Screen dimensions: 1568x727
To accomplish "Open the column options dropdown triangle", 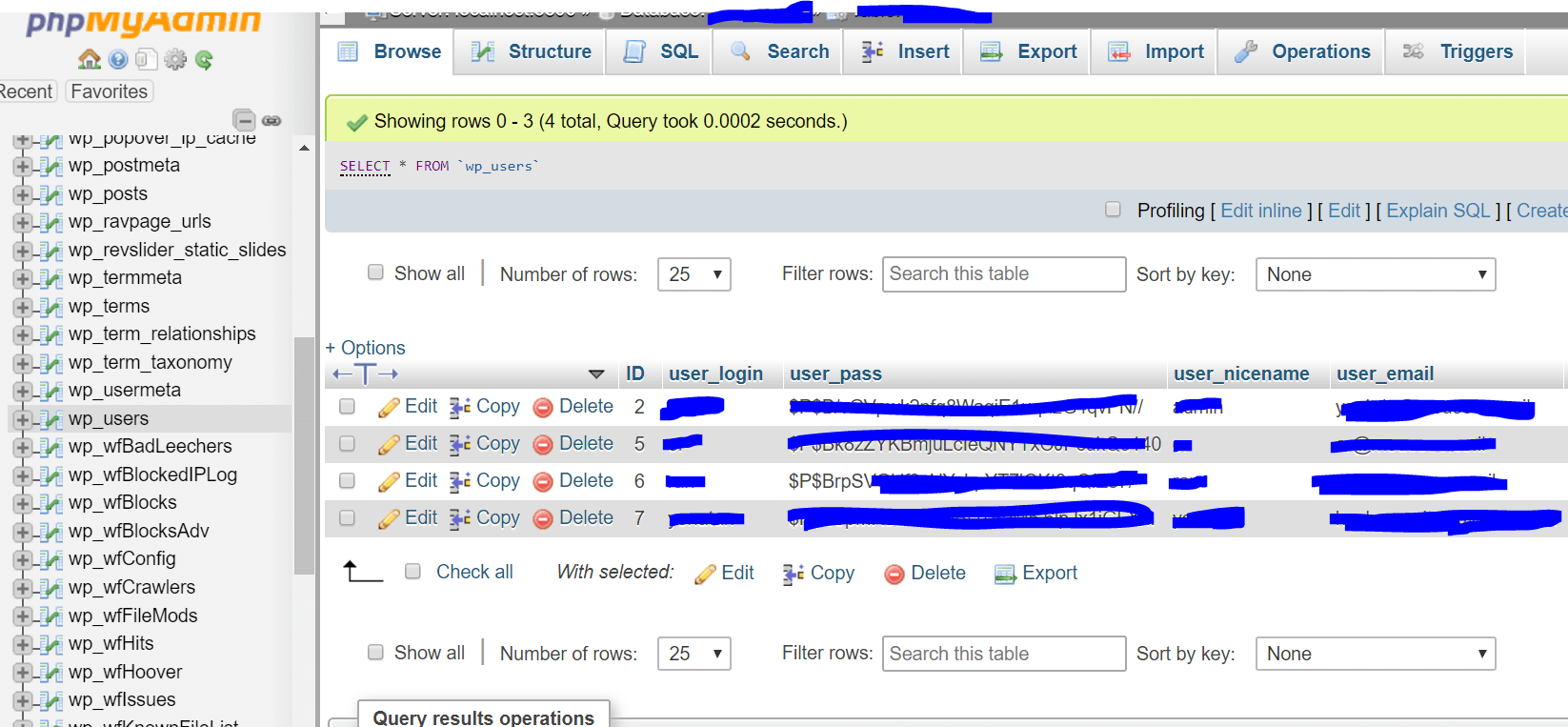I will point(596,374).
